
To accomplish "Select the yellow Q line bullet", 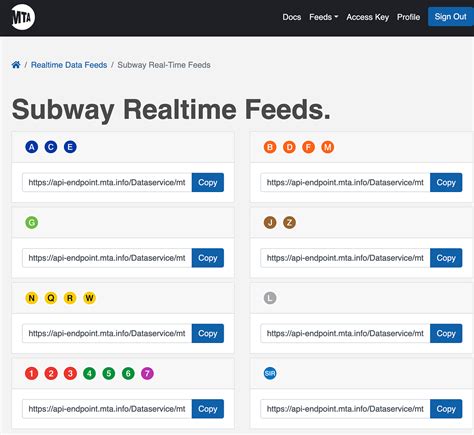I will click(51, 298).
